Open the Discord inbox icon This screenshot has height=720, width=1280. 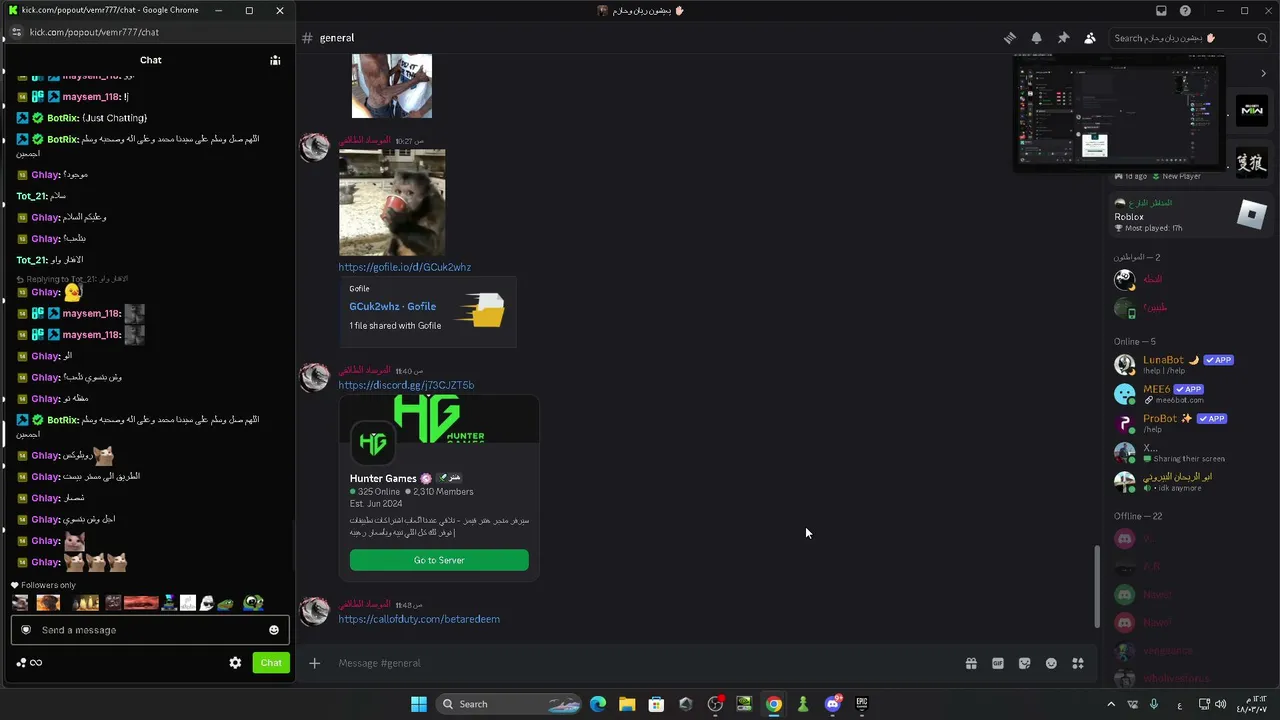[x=1161, y=11]
